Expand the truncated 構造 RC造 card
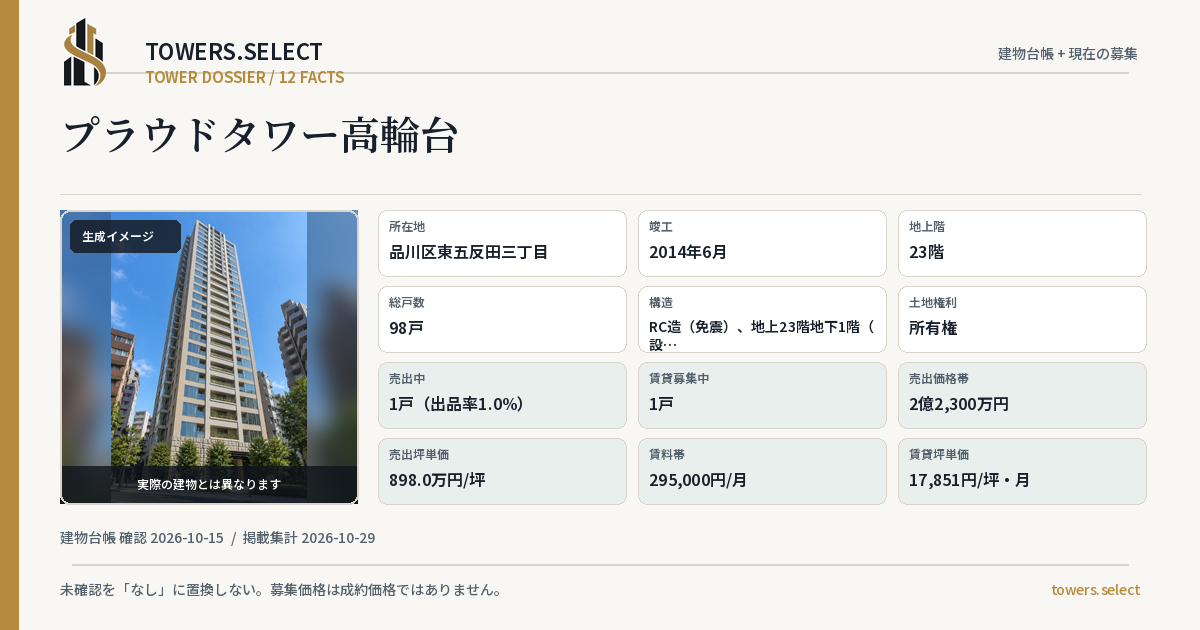The image size is (1200, 630). (x=762, y=319)
